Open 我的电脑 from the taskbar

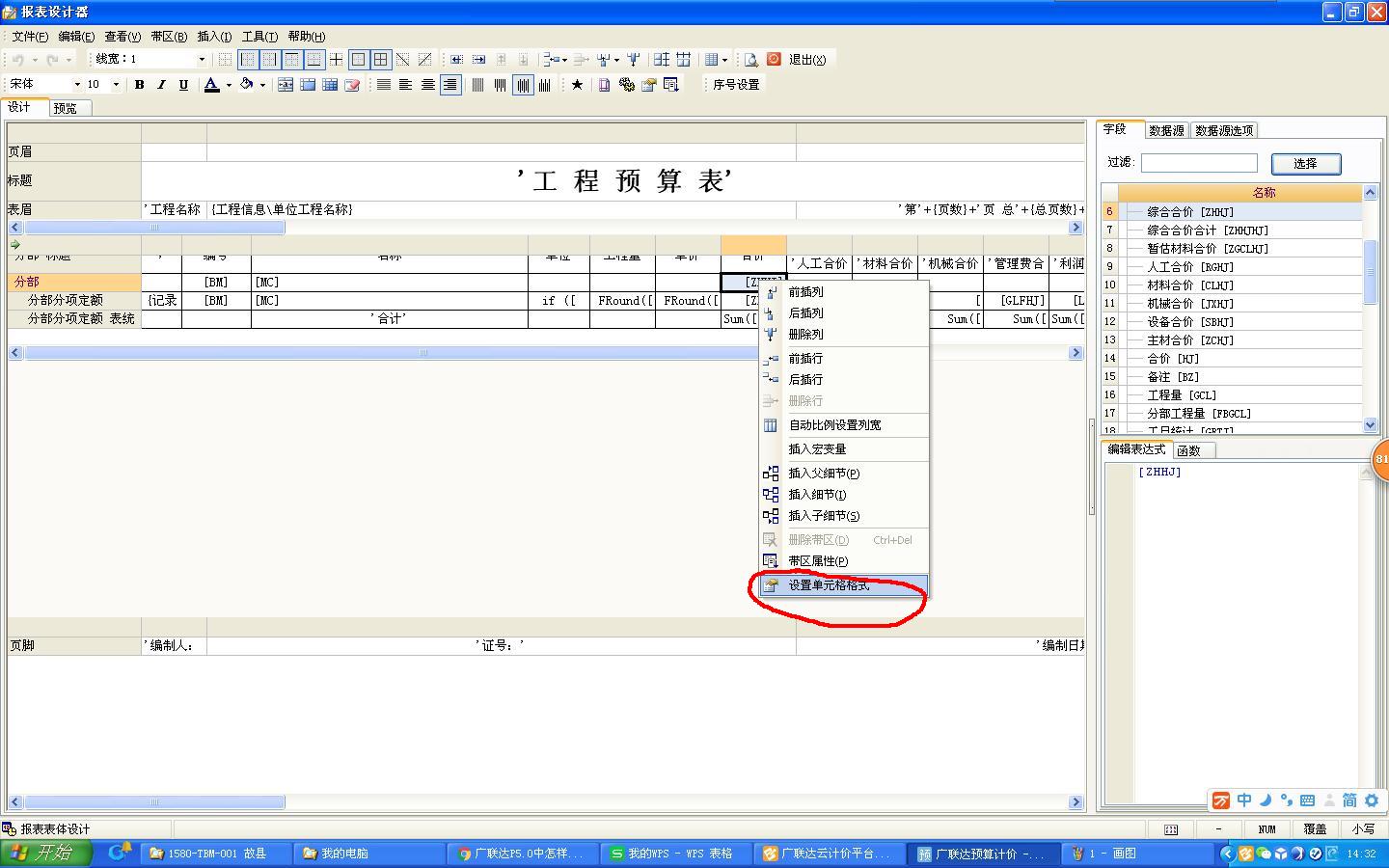click(367, 854)
